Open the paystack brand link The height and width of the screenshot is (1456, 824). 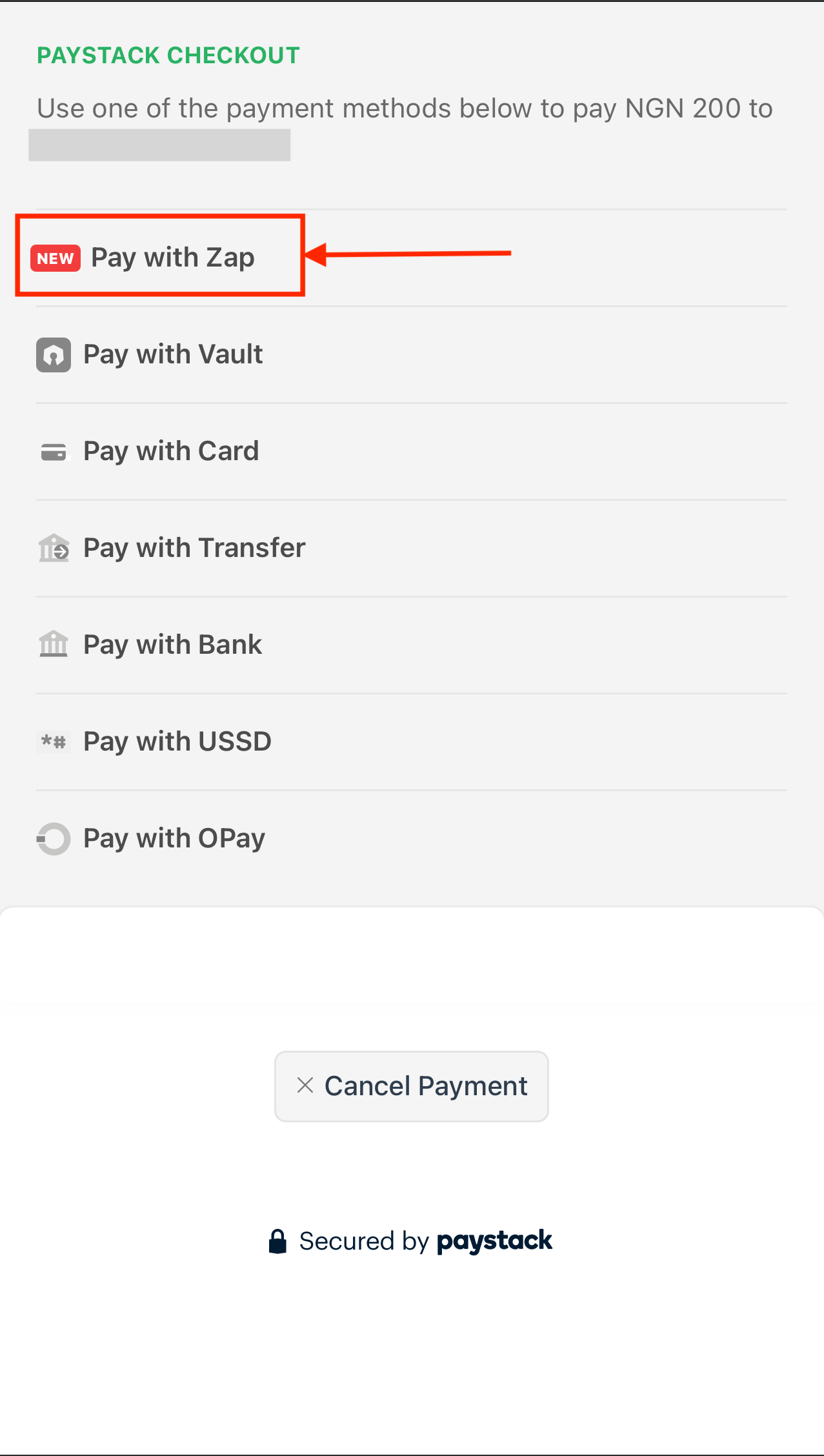tap(494, 1241)
